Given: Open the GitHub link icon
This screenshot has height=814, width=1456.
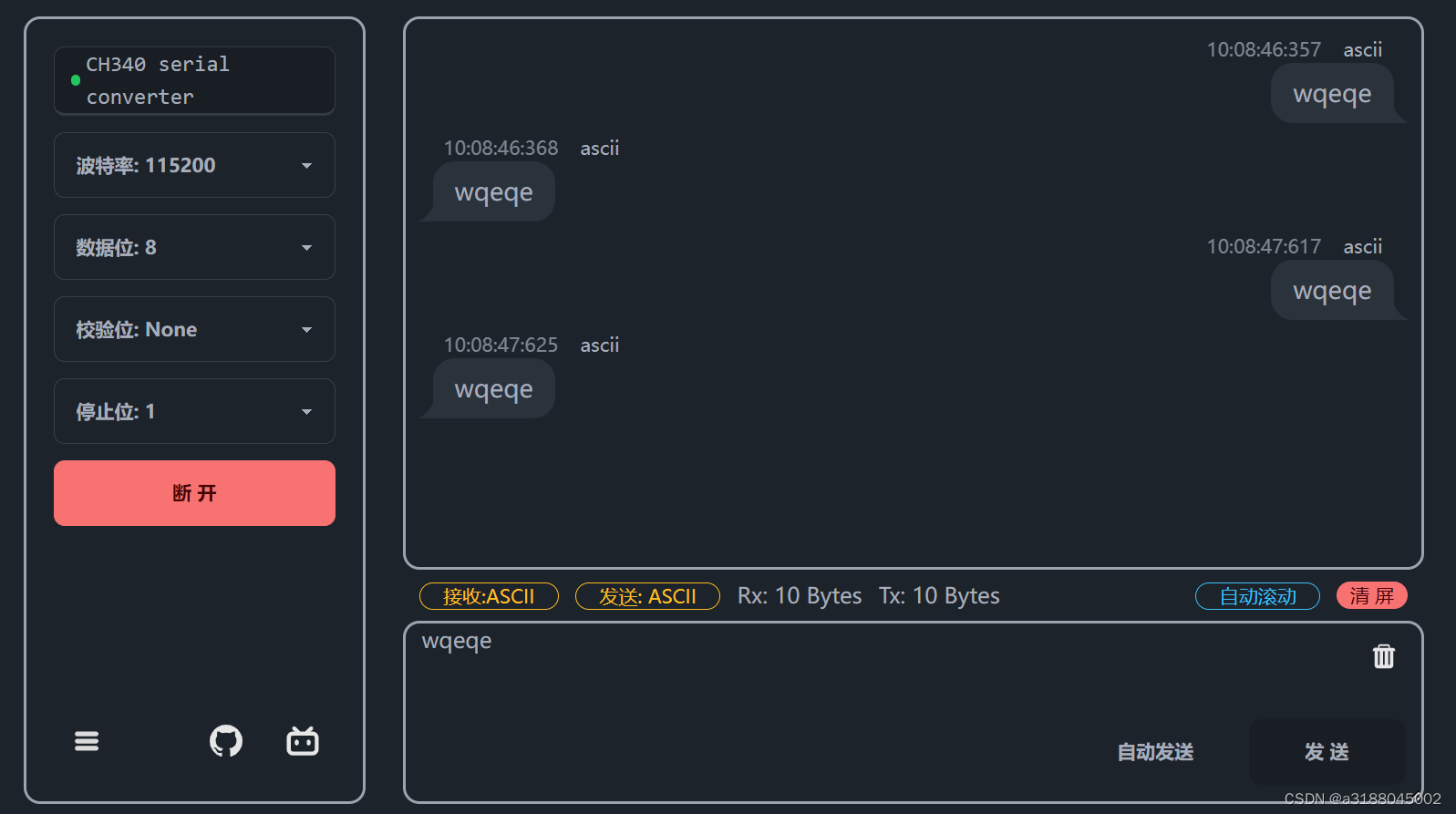Looking at the screenshot, I should click(226, 741).
